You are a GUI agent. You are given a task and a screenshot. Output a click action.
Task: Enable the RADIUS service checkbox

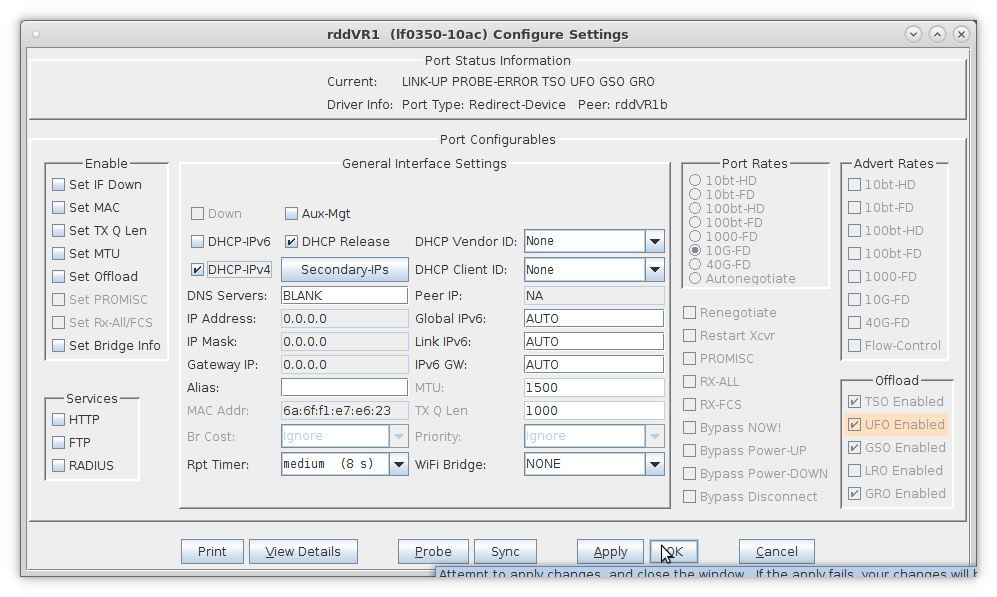click(x=59, y=466)
